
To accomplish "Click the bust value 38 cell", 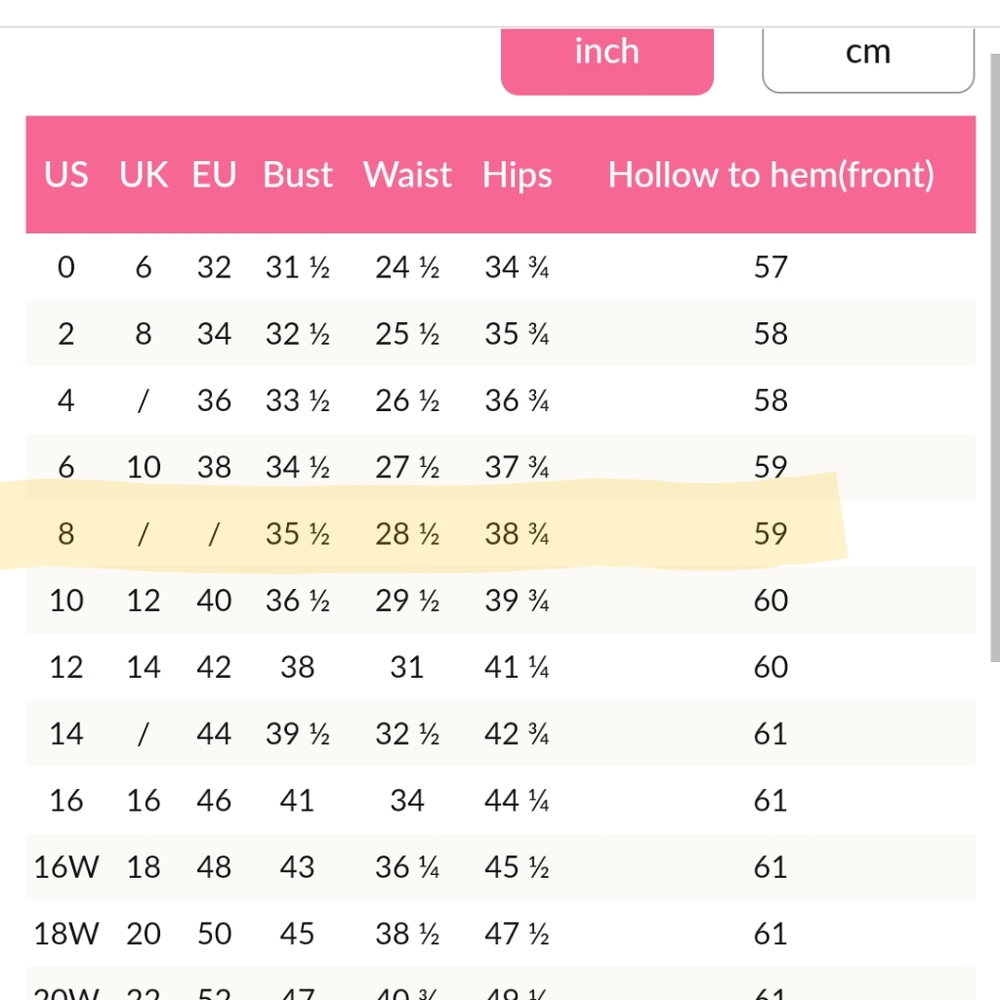I will pyautogui.click(x=298, y=667).
